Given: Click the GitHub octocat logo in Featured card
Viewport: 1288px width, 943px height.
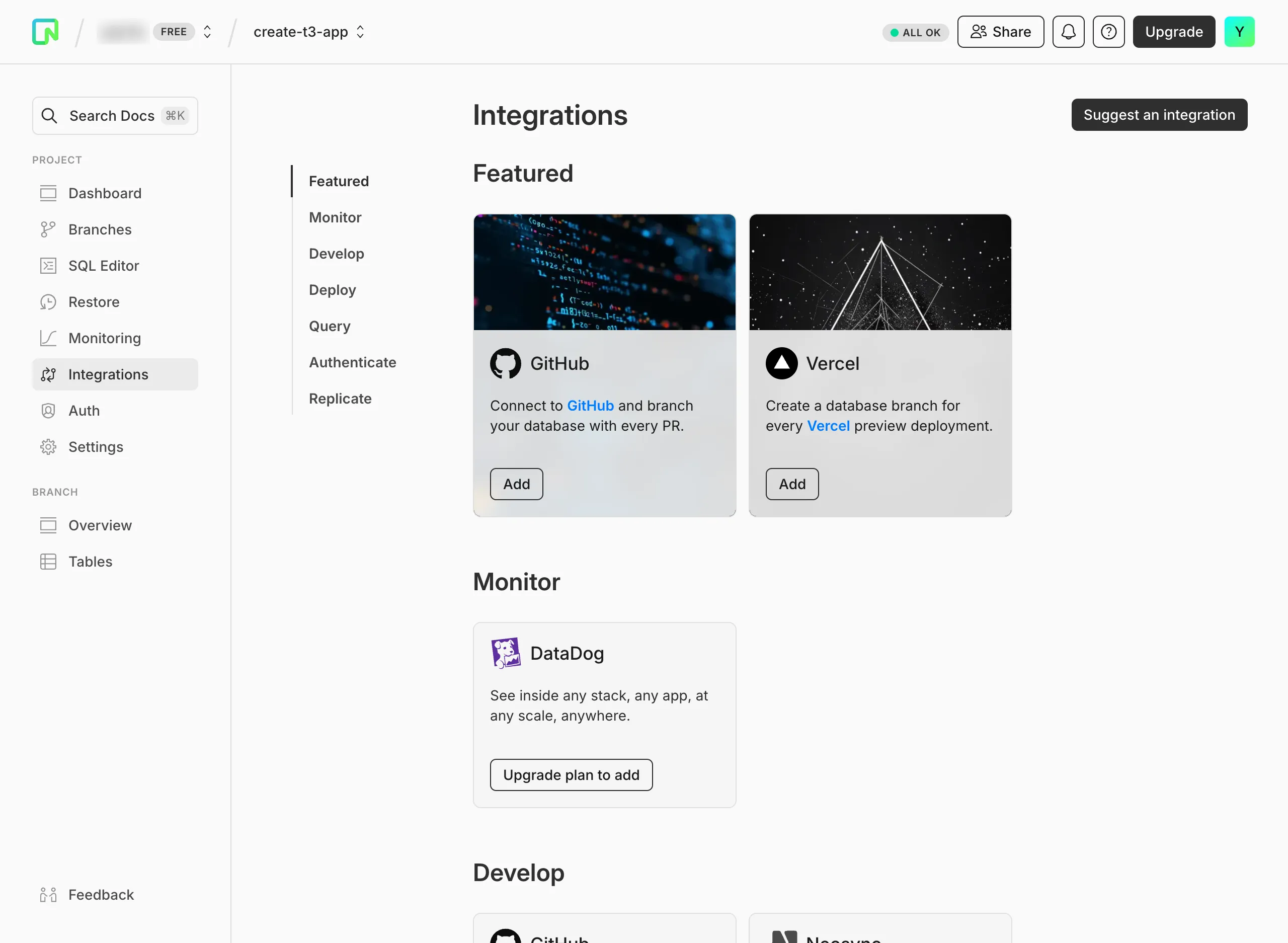Looking at the screenshot, I should tap(506, 364).
